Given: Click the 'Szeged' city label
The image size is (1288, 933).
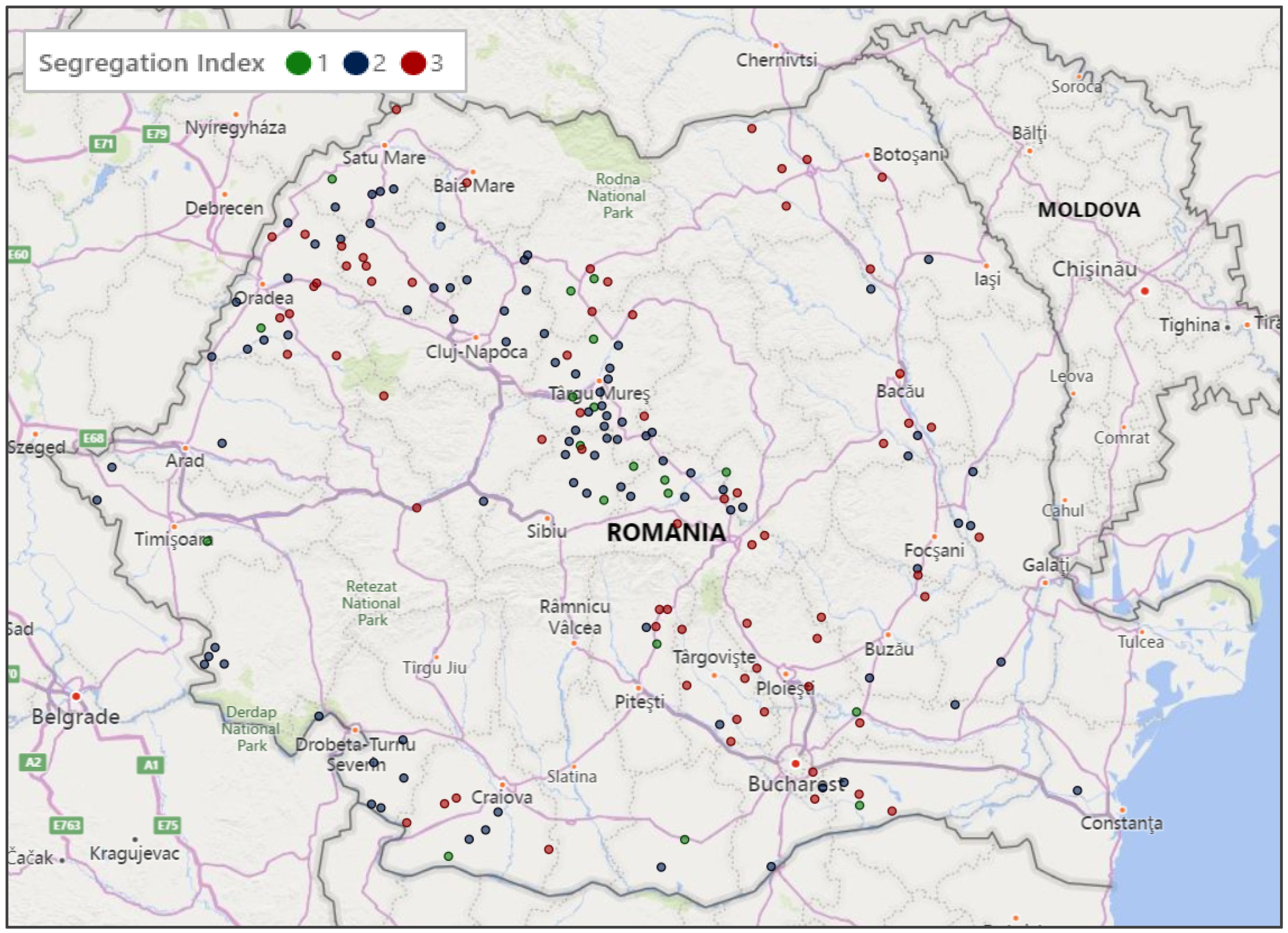Looking at the screenshot, I should (37, 447).
